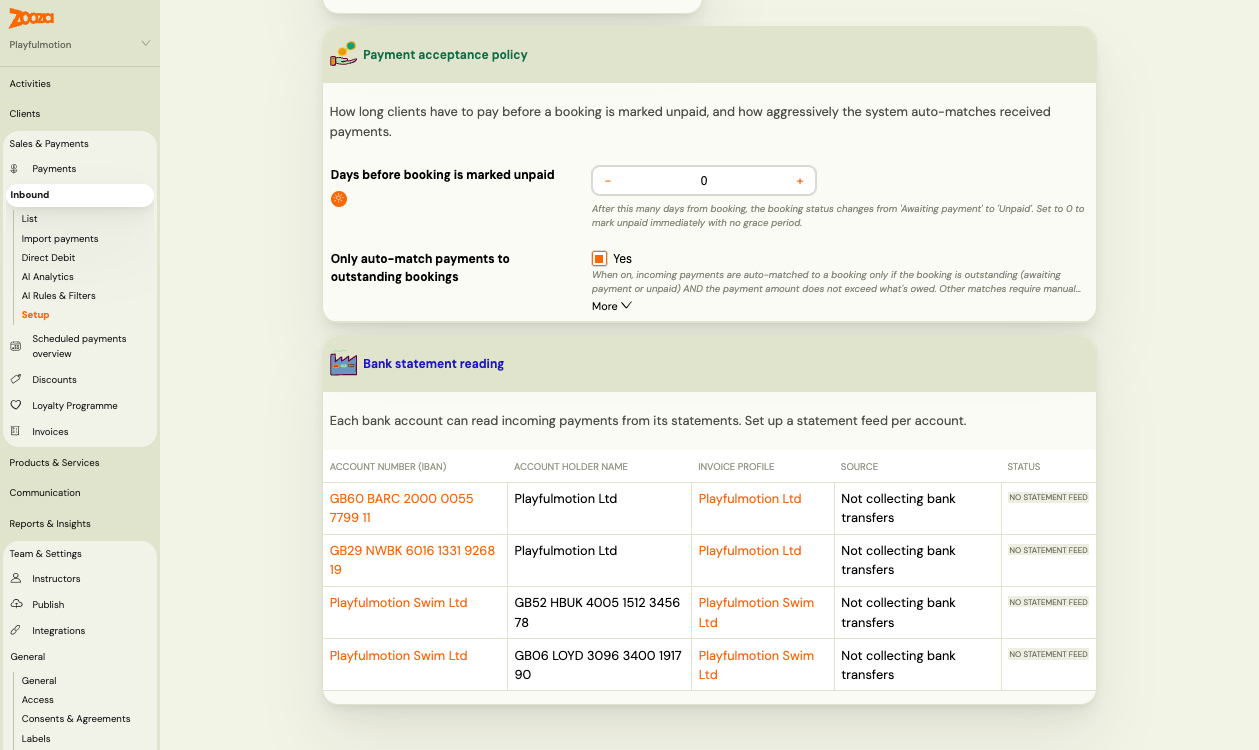
Task: Open Direct Debit
Action: [49, 258]
